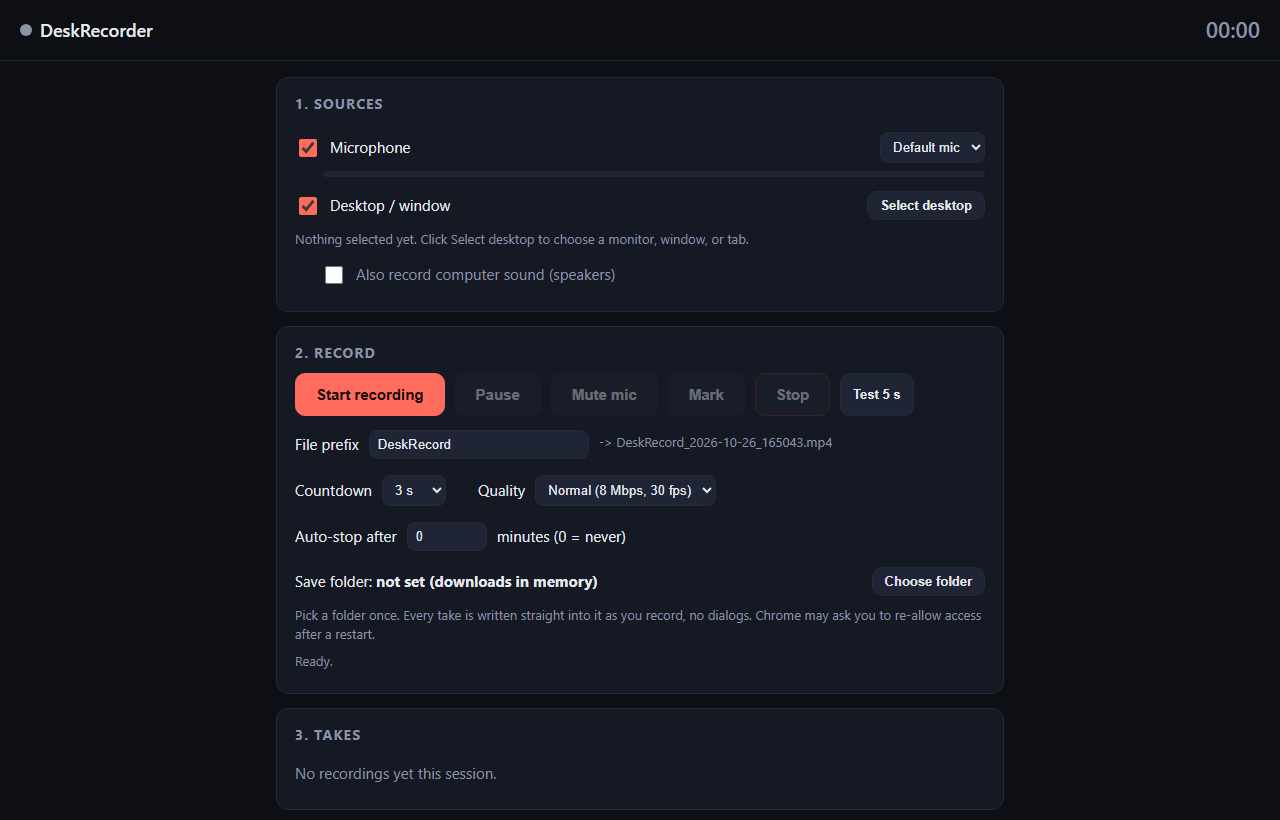Click the 00:00 recording timer
Screen dimensions: 1280x820
1233,31
